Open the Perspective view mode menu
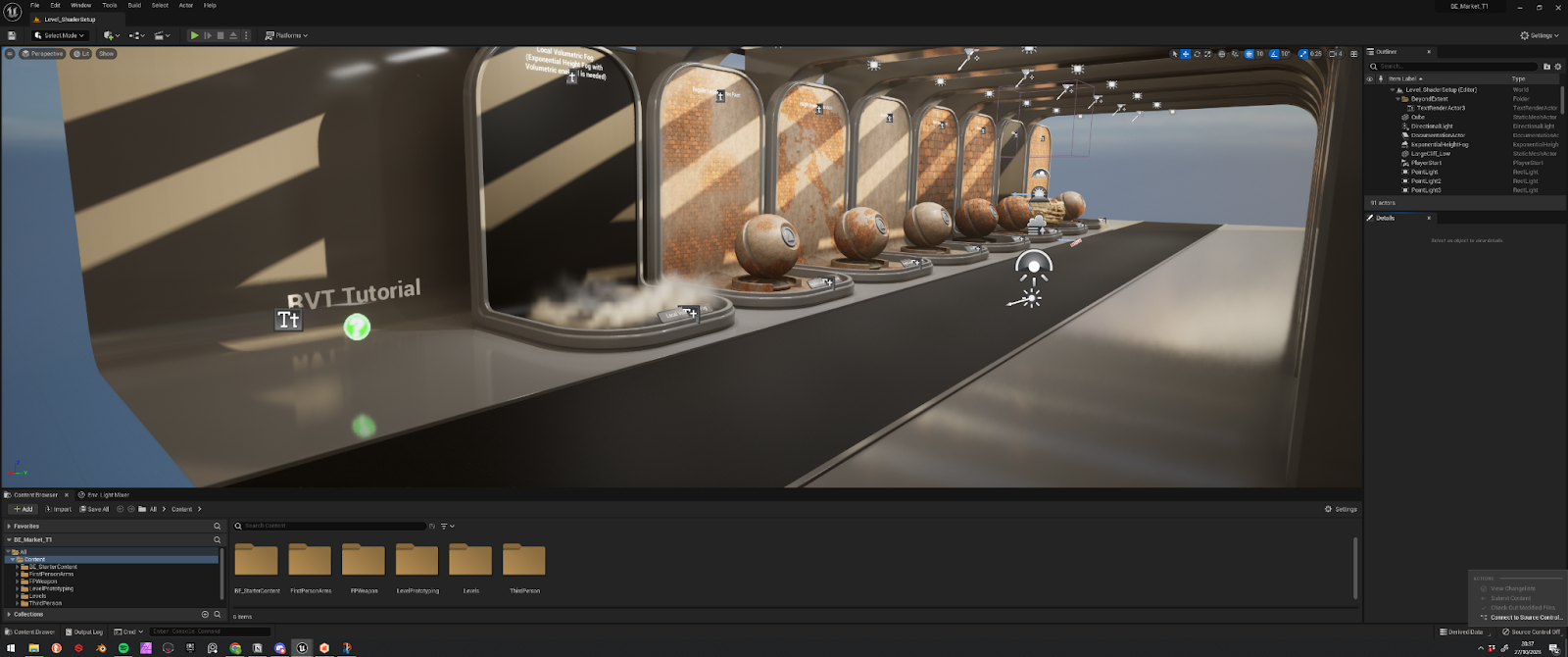 [42, 54]
